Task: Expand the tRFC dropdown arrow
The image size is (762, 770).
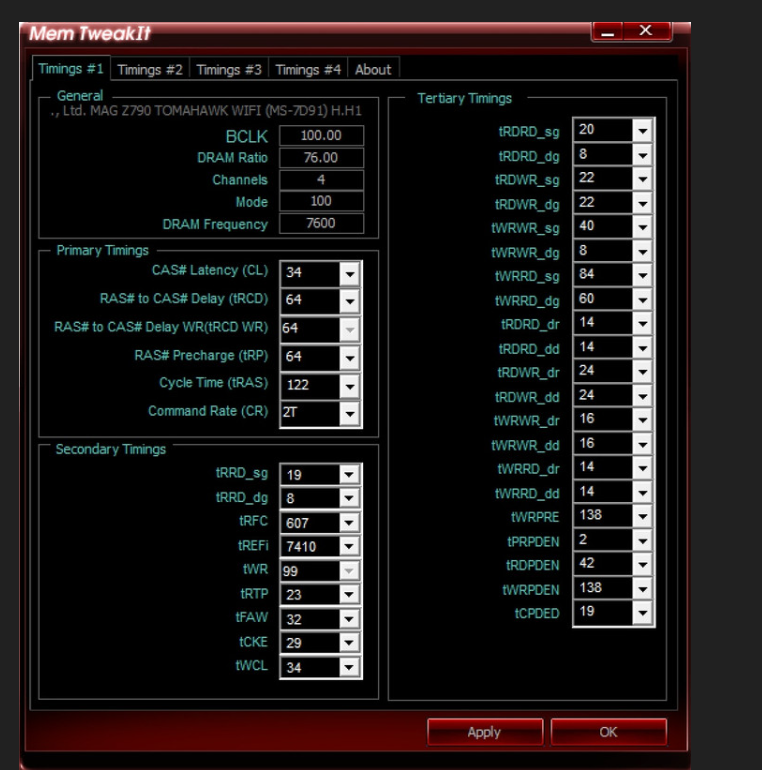Action: click(348, 523)
